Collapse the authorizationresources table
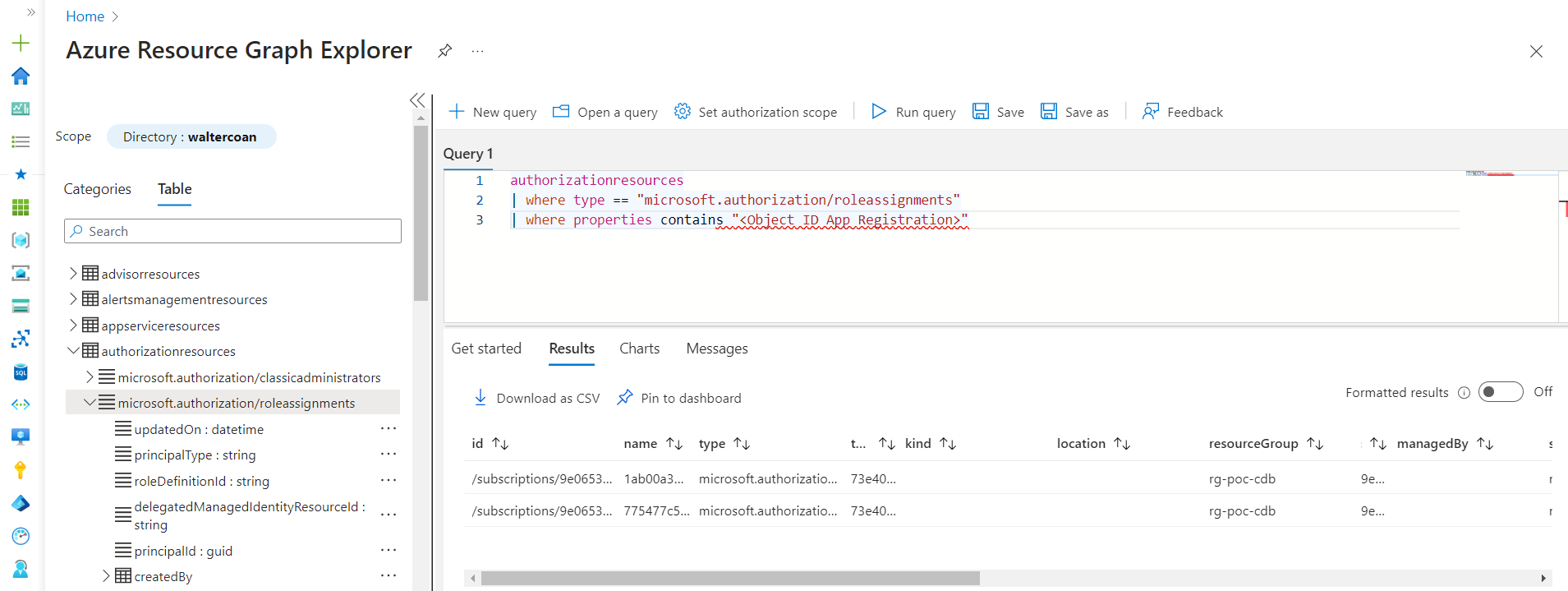Image resolution: width=1568 pixels, height=591 pixels. (73, 350)
